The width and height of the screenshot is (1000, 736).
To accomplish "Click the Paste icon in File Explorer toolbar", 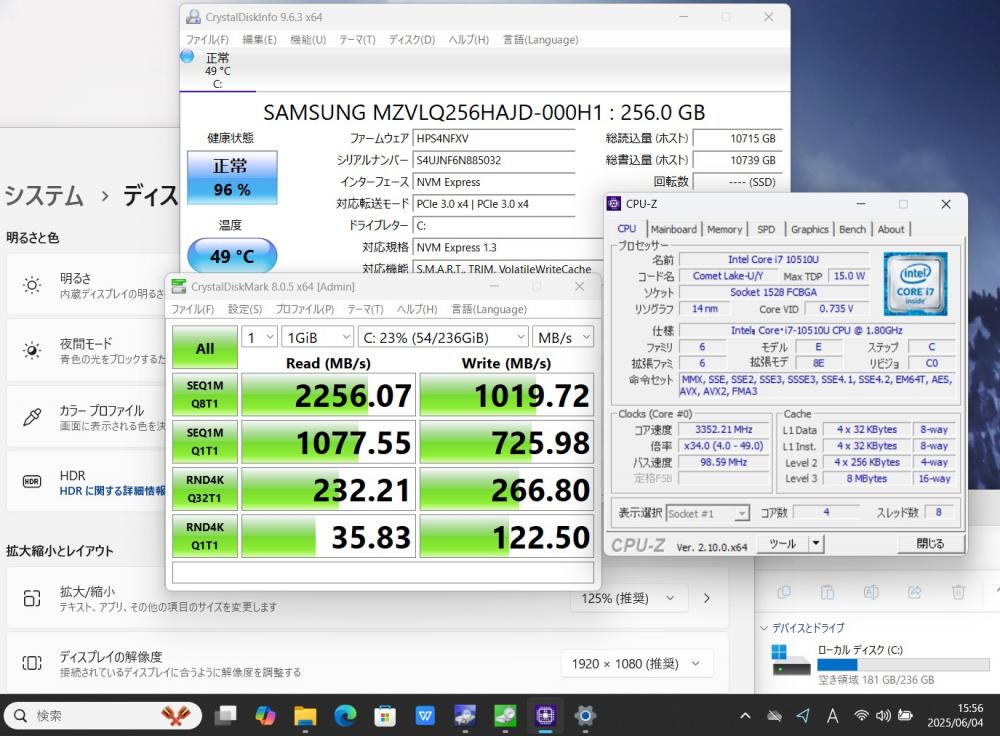I will click(x=827, y=592).
